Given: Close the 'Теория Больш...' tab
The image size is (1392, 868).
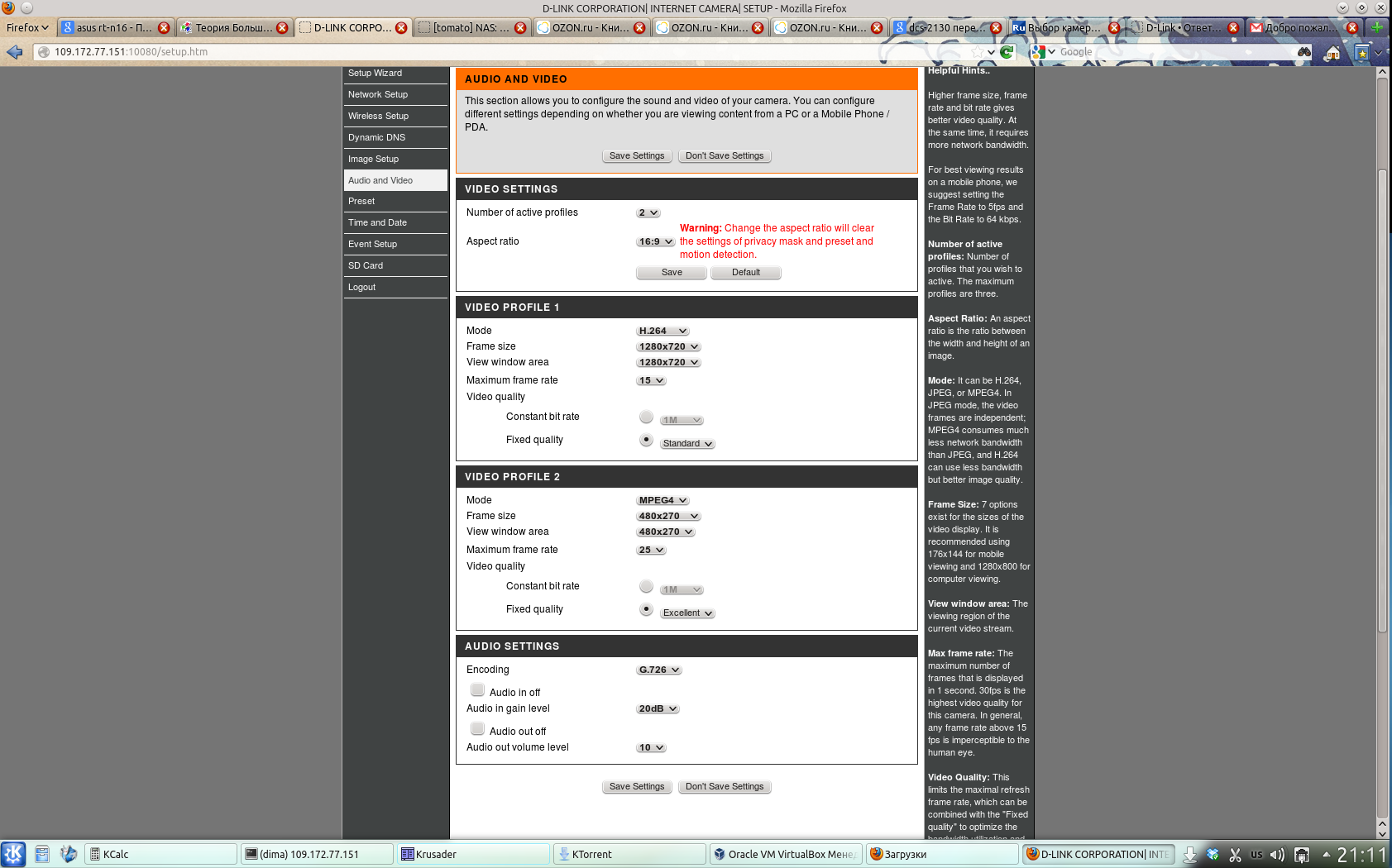Looking at the screenshot, I should point(282,28).
